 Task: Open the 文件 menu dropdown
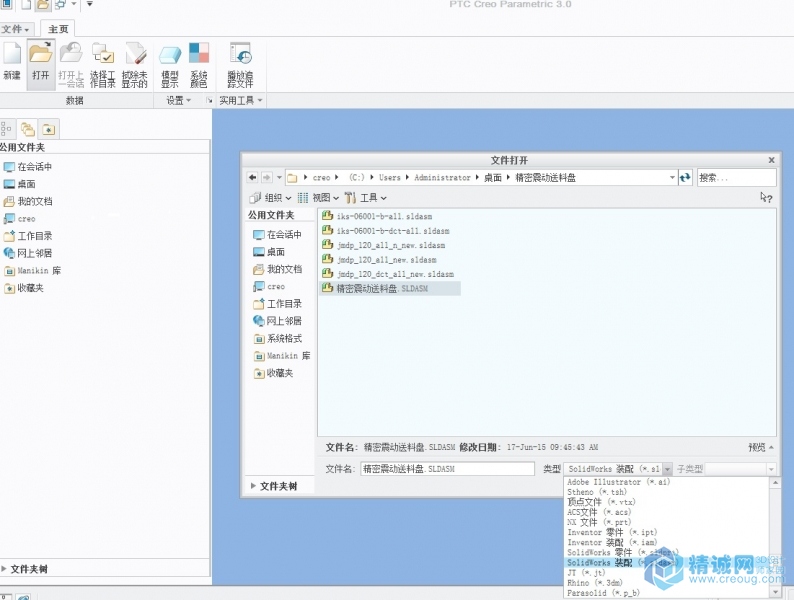coord(15,29)
